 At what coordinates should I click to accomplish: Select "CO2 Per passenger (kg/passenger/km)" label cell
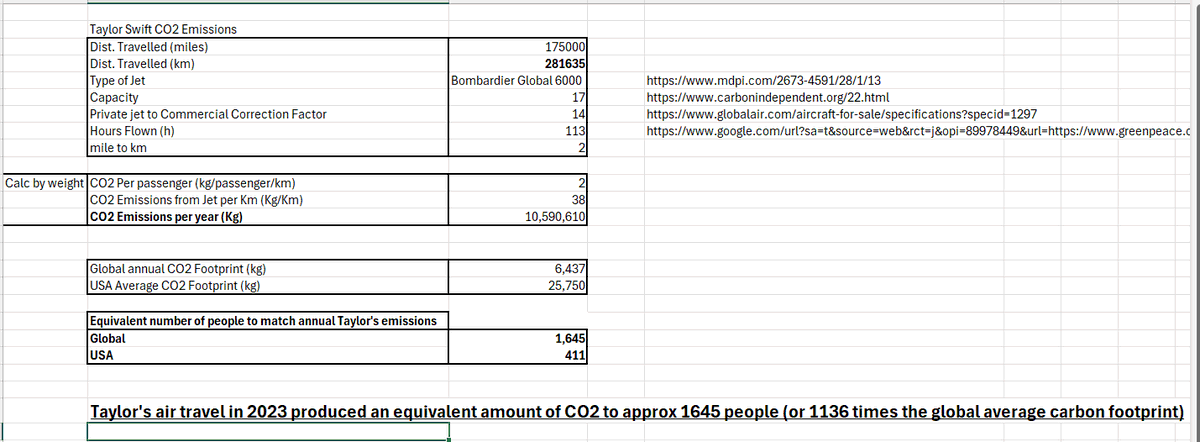tap(268, 182)
